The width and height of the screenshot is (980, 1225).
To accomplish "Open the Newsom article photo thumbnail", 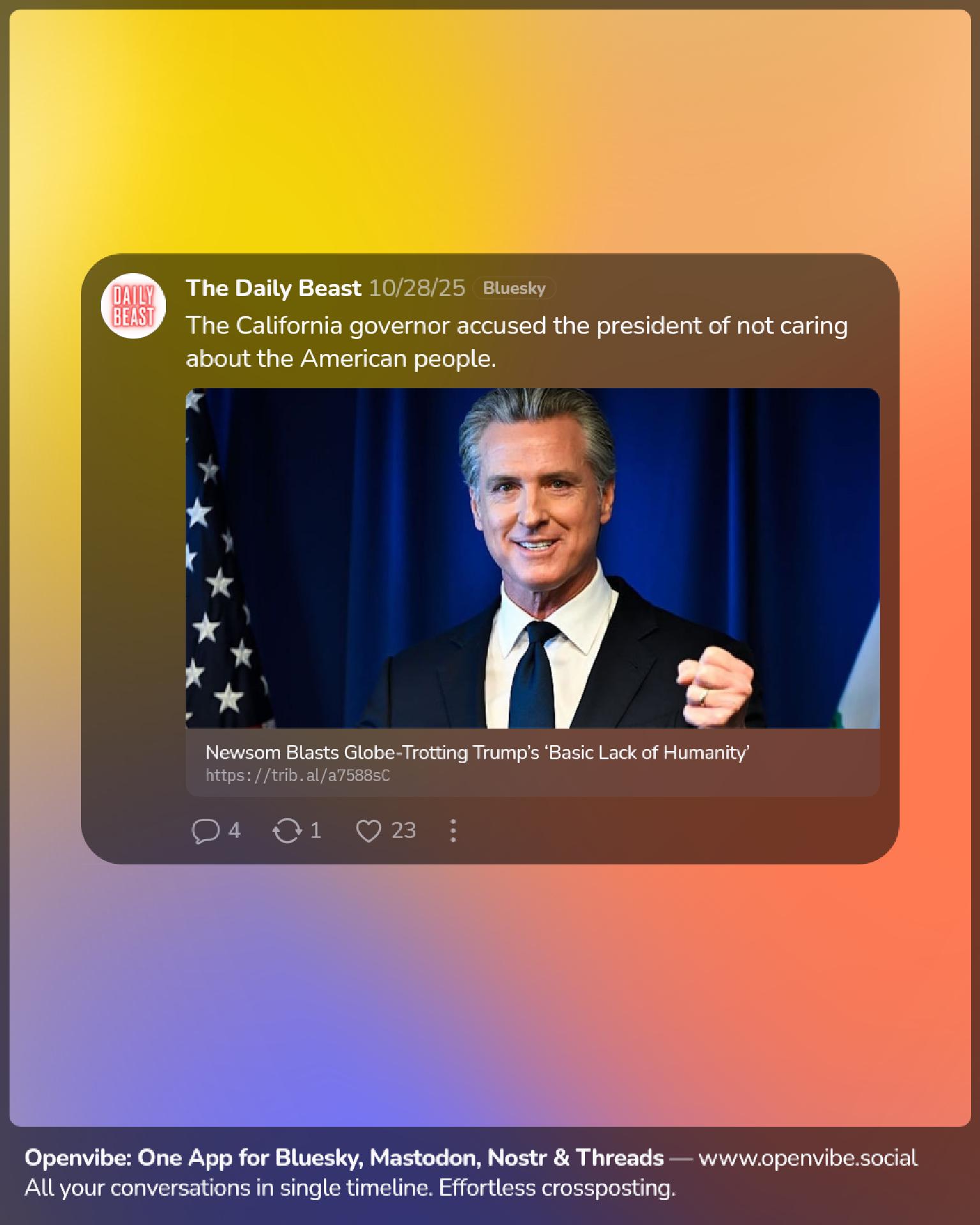I will point(532,558).
